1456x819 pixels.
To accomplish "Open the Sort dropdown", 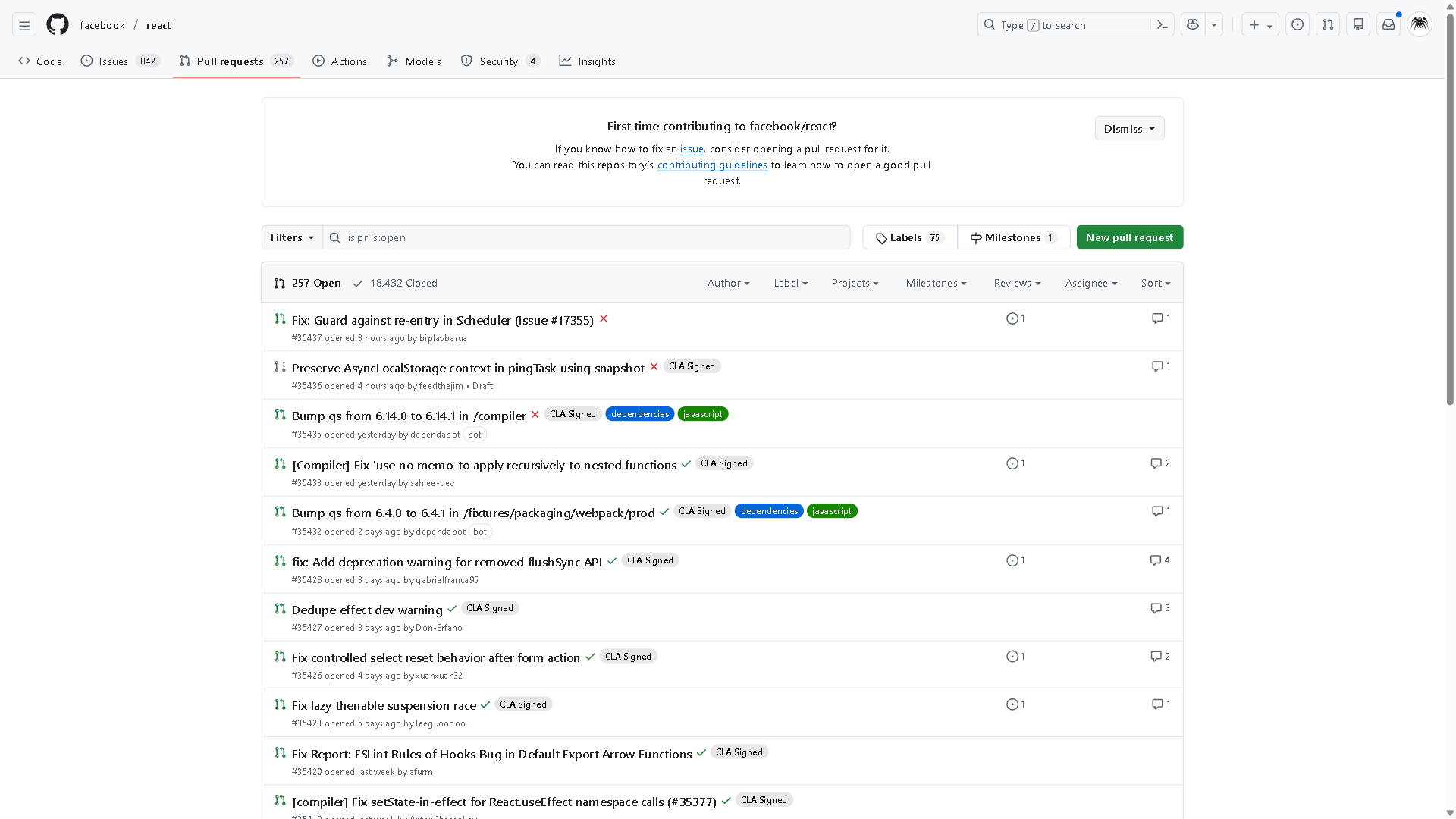I will tap(1155, 283).
